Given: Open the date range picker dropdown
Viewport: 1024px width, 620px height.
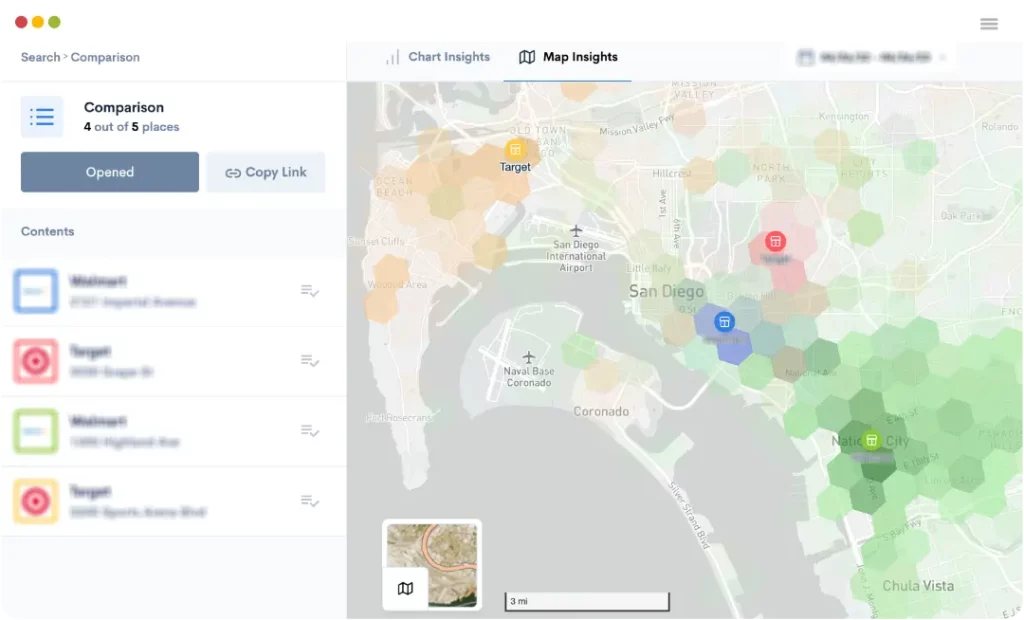Looking at the screenshot, I should pyautogui.click(x=872, y=57).
